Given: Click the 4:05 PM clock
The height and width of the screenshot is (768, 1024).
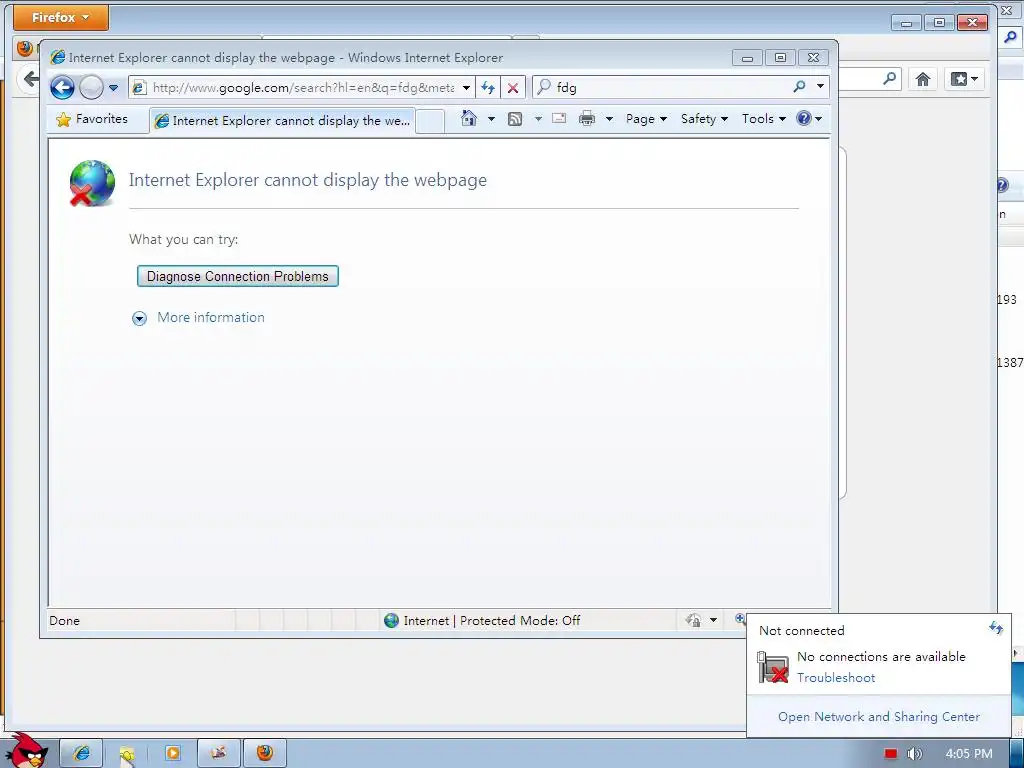Looking at the screenshot, I should pyautogui.click(x=968, y=754).
